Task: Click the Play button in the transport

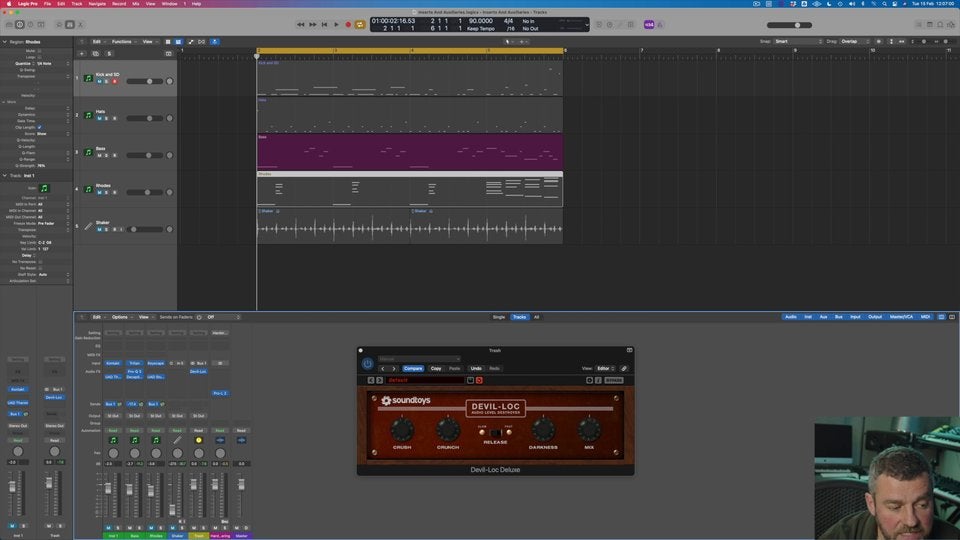Action: pyautogui.click(x=336, y=24)
